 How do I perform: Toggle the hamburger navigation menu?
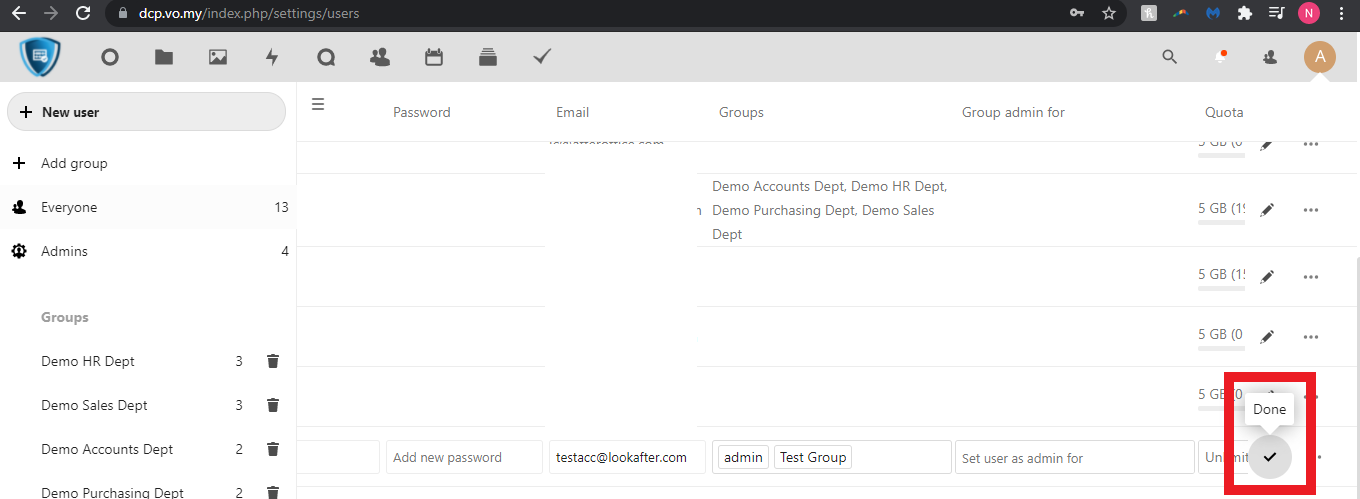[318, 104]
